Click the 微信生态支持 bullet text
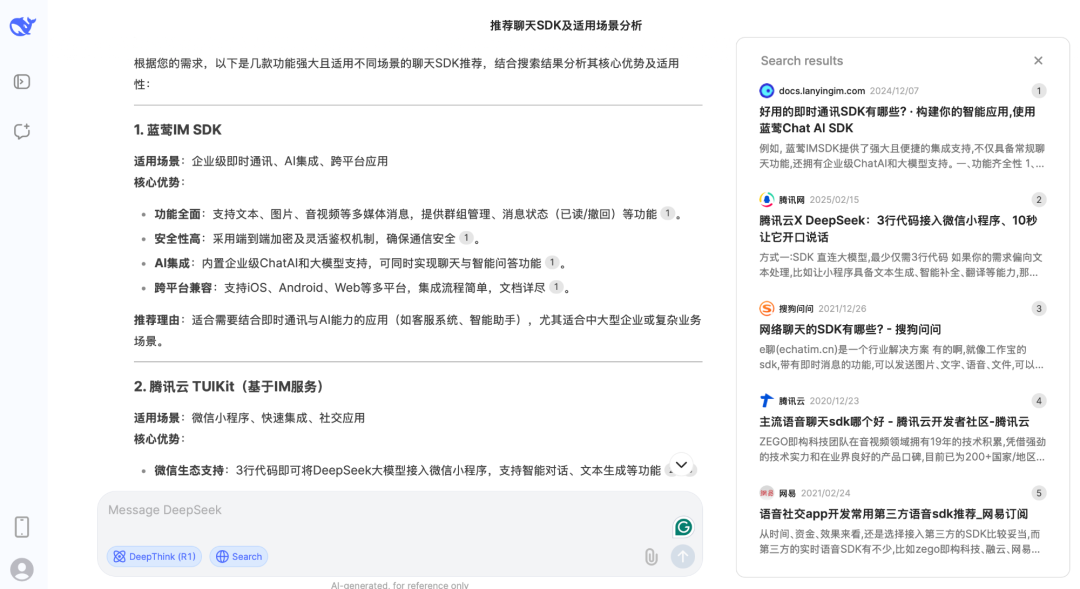This screenshot has width=1080, height=589. (407, 471)
